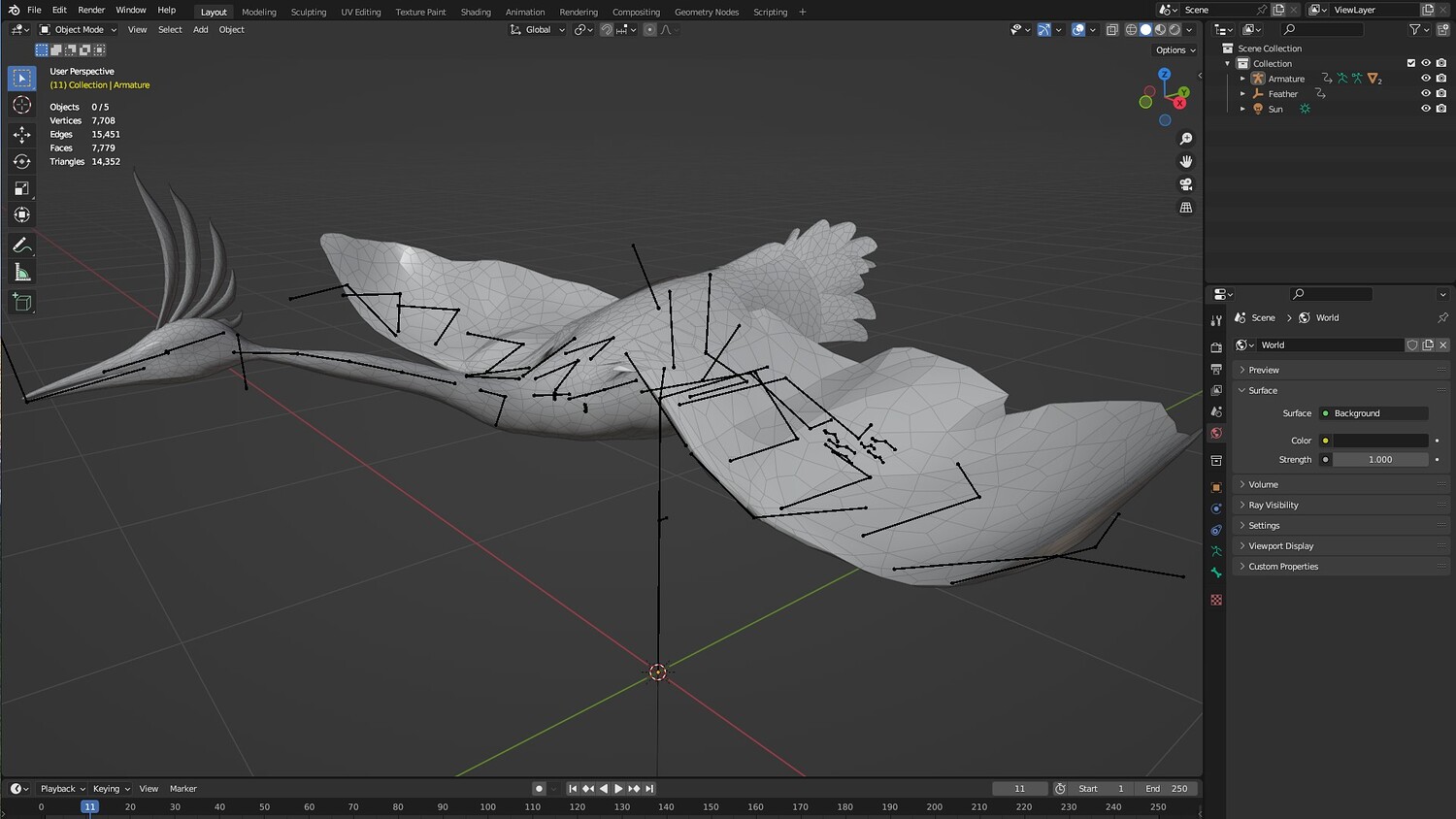Open the Object Constraints properties tab
The image size is (1456, 819).
[1216, 530]
